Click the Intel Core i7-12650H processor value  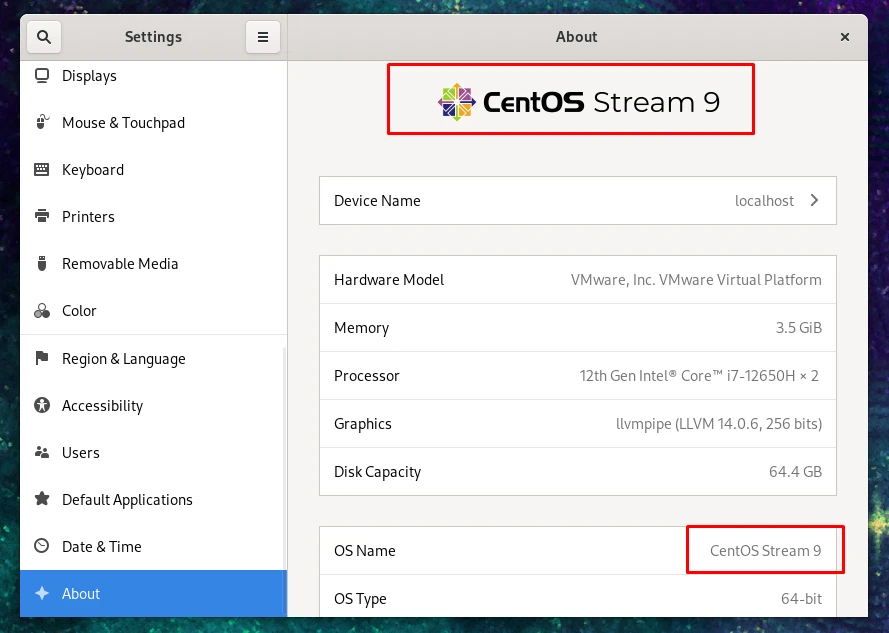coord(699,375)
